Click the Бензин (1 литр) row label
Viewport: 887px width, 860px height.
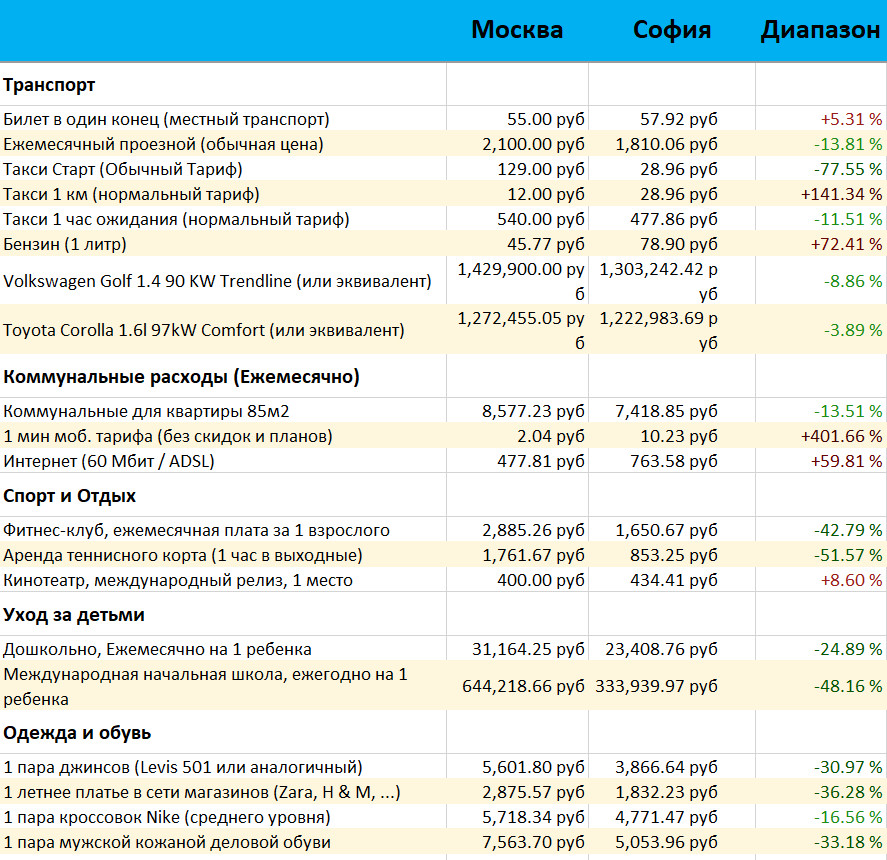pyautogui.click(x=65, y=244)
